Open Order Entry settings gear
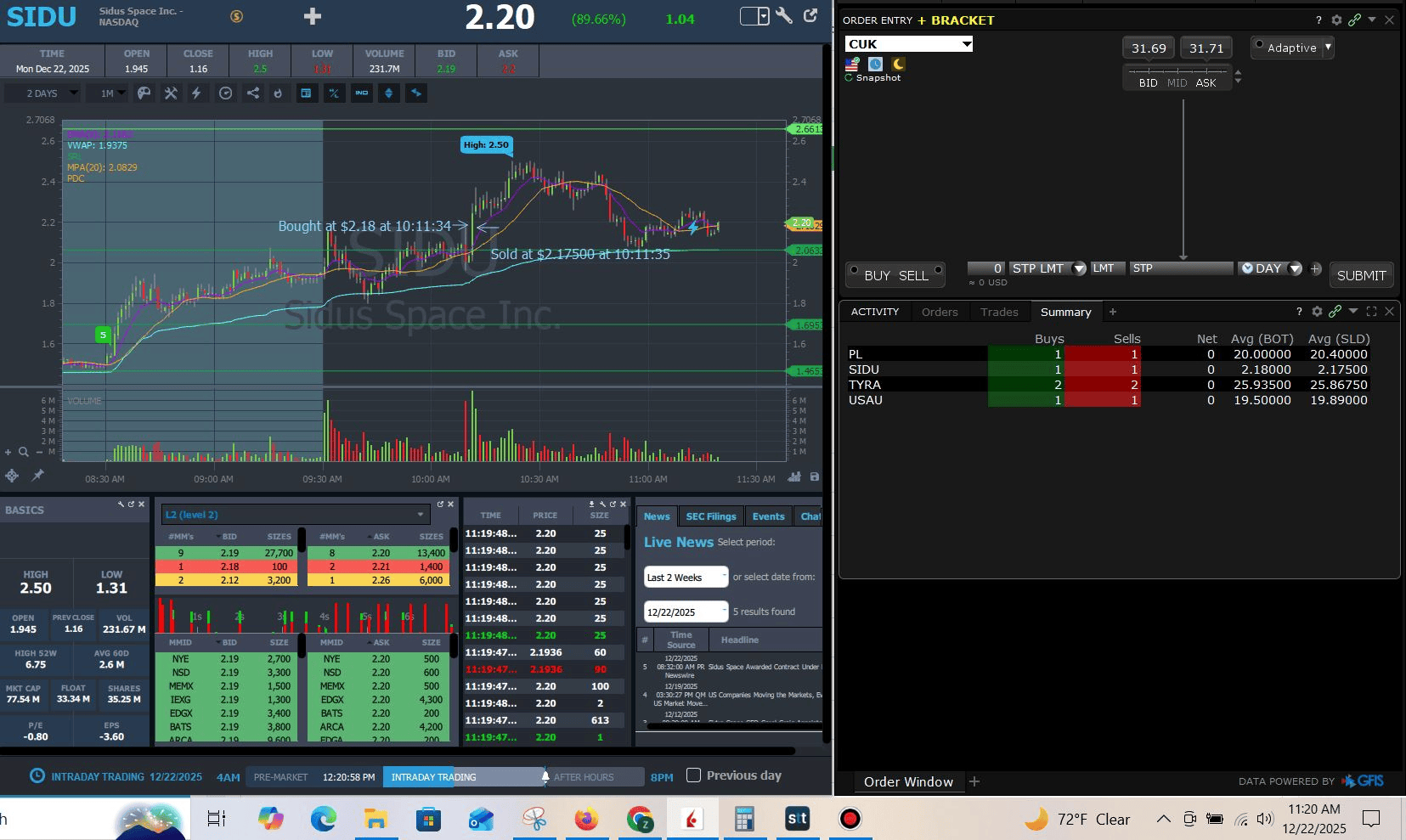This screenshot has width=1406, height=840. 1336,20
